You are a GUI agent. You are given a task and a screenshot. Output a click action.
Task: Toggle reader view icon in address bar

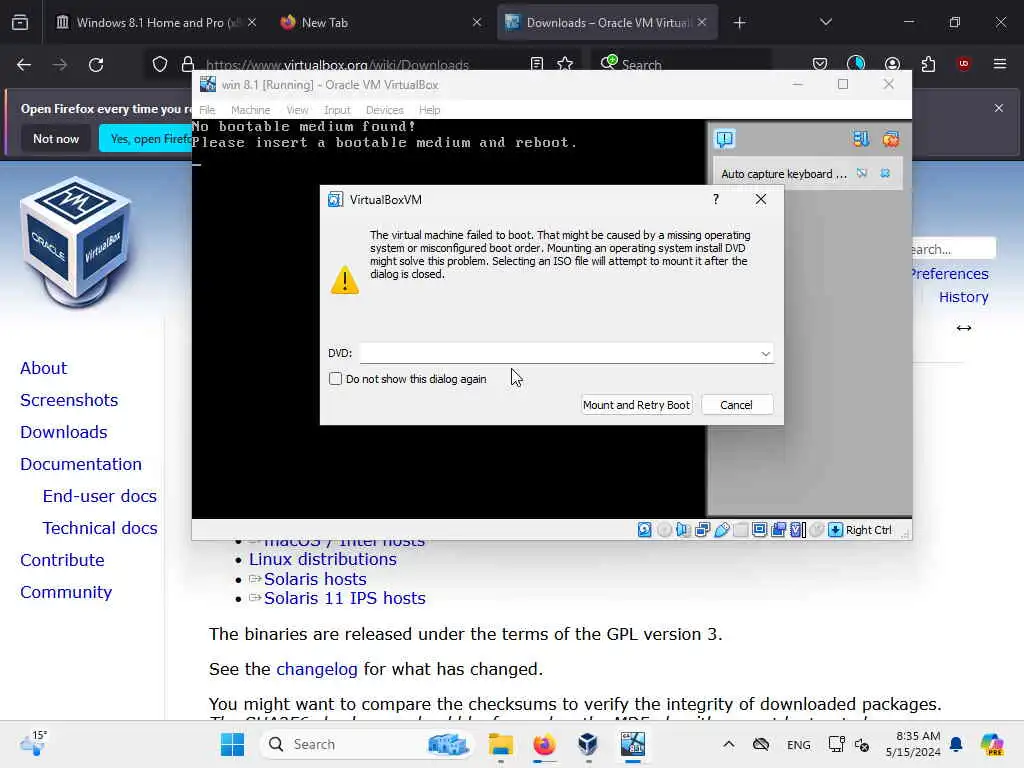[537, 64]
